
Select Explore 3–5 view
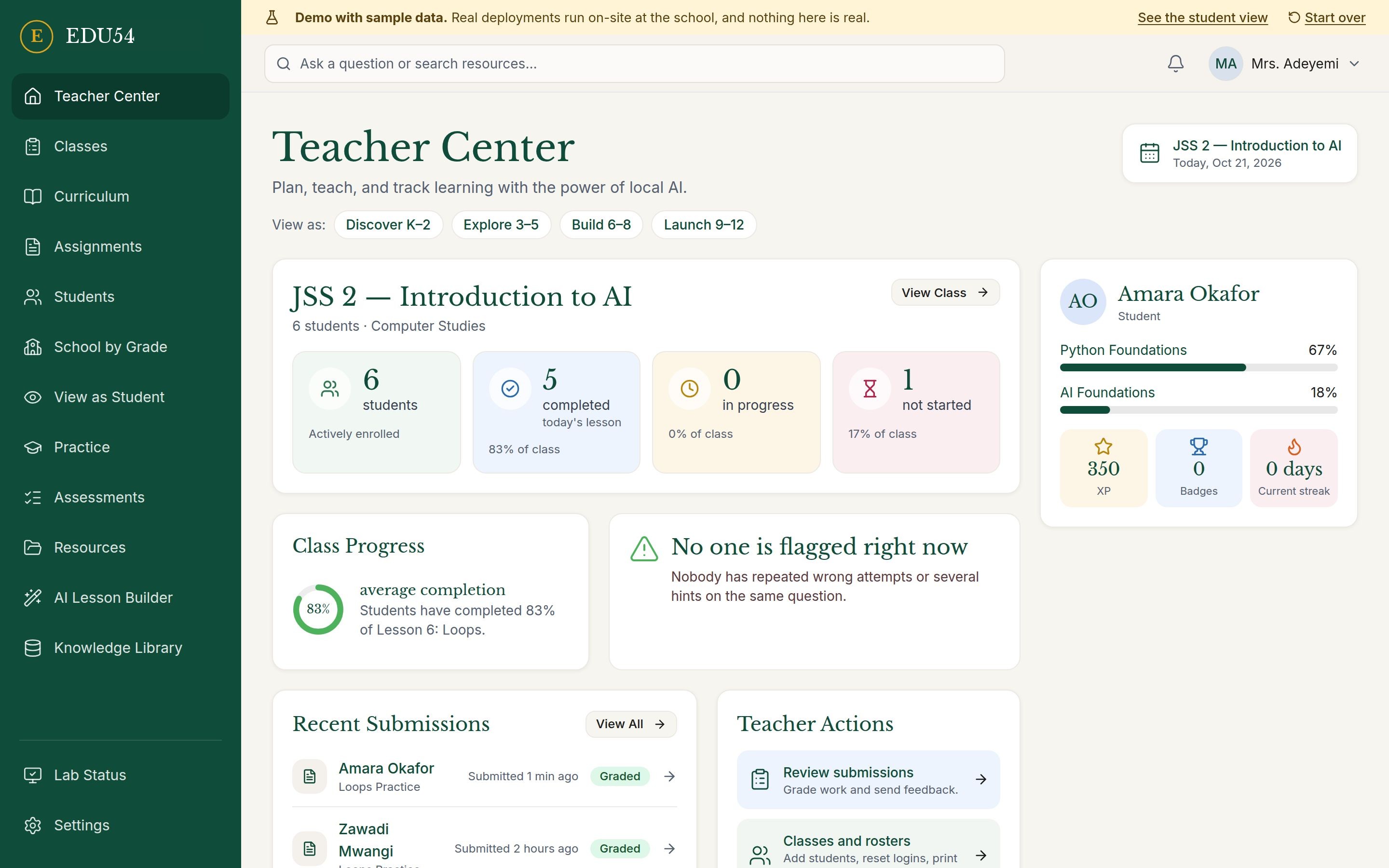pyautogui.click(x=501, y=224)
